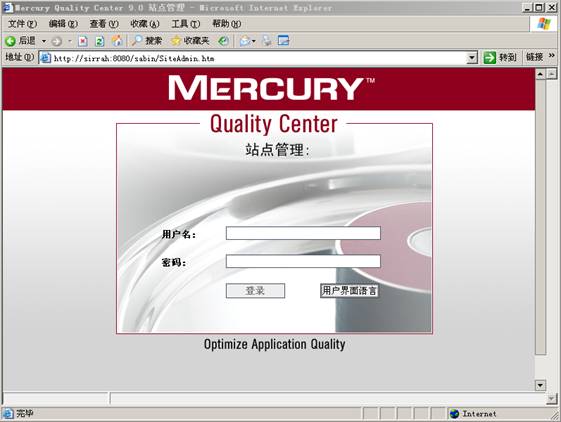Click the History toolbar icon
Screen dimensions: 561x422
[223, 41]
